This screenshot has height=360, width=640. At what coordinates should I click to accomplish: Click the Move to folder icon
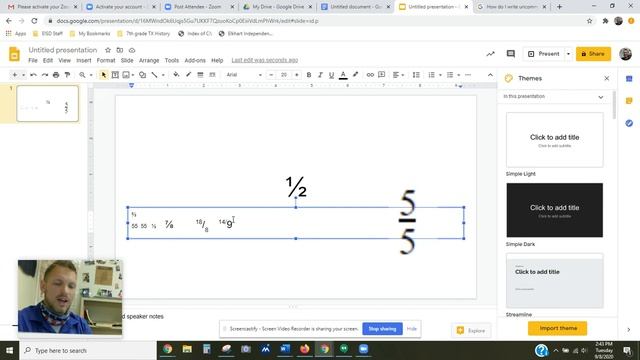click(120, 50)
